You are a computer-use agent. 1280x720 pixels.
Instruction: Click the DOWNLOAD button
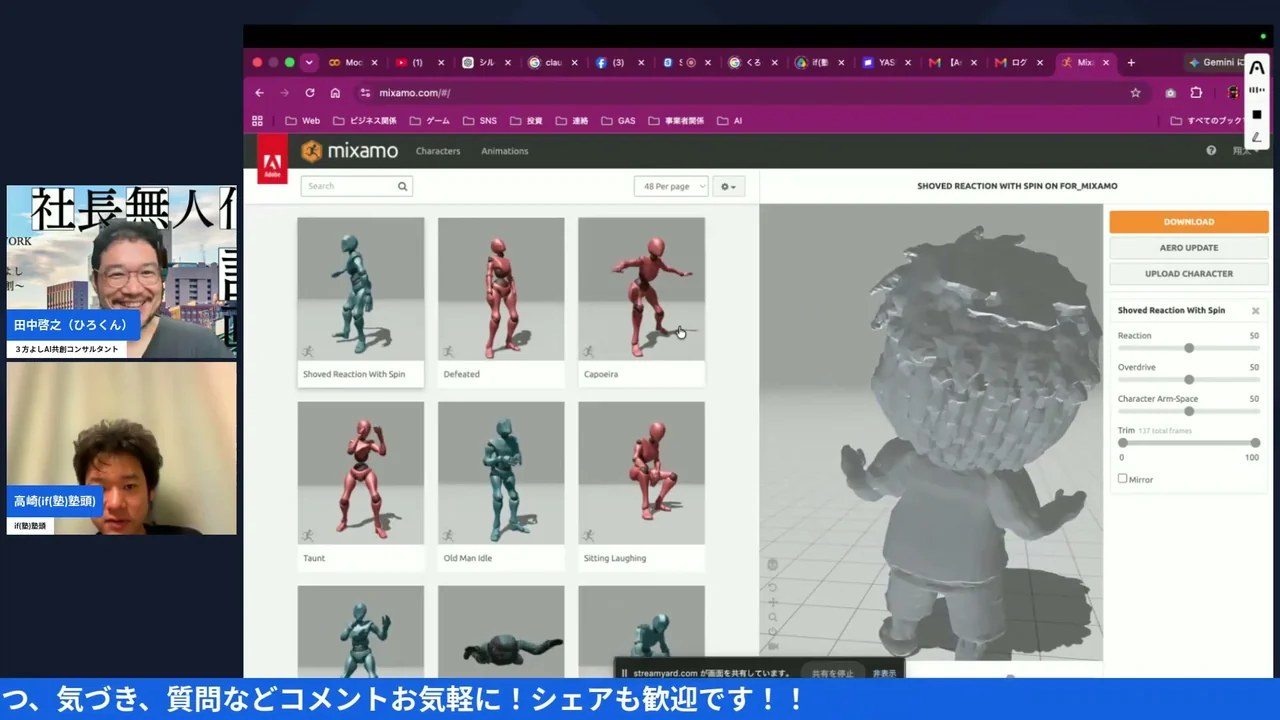pyautogui.click(x=1189, y=222)
